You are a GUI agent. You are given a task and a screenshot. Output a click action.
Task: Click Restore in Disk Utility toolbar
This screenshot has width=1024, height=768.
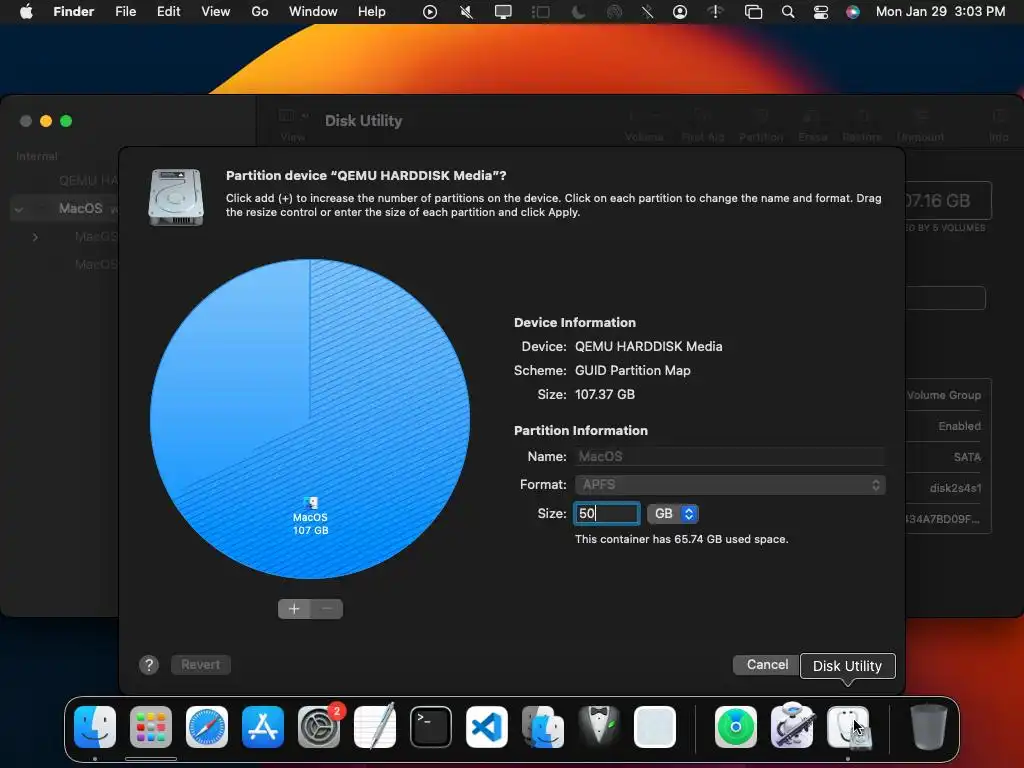pos(862,126)
